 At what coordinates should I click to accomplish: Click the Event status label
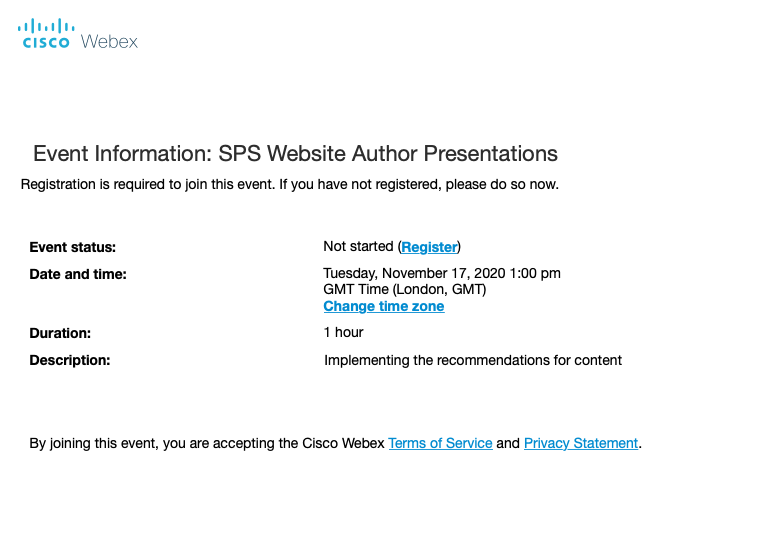click(x=72, y=247)
